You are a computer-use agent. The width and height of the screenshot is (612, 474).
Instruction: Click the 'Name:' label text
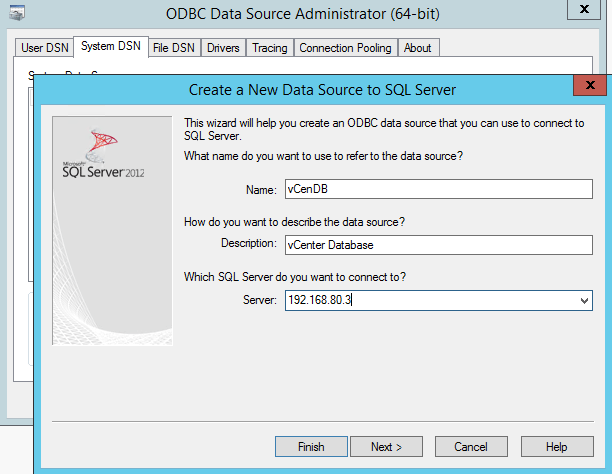click(x=261, y=190)
